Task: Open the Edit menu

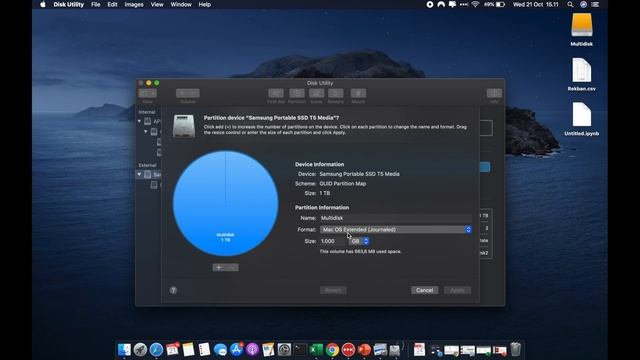Action: tap(112, 4)
